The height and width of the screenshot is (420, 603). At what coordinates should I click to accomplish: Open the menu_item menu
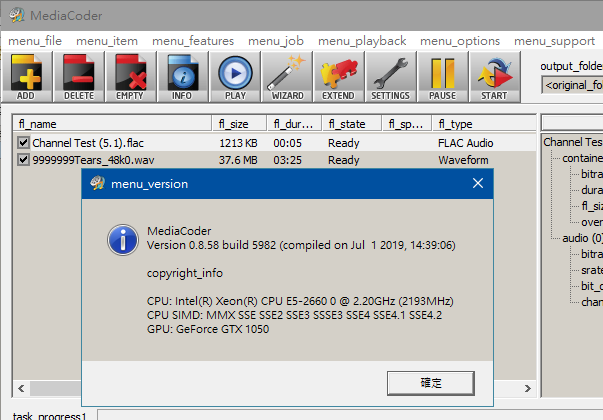coord(107,41)
